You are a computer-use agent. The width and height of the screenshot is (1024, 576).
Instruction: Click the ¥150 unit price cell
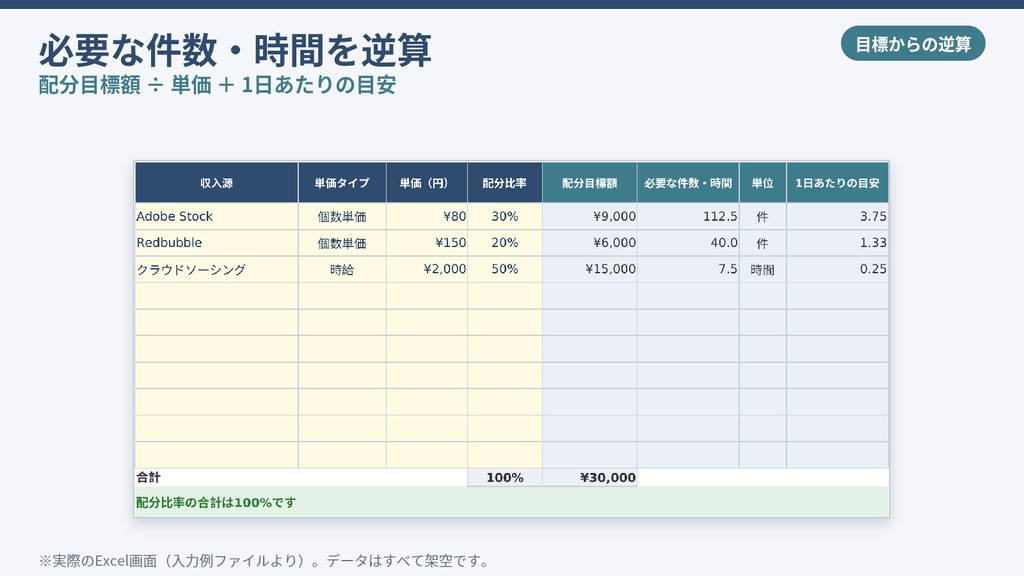click(x=426, y=243)
